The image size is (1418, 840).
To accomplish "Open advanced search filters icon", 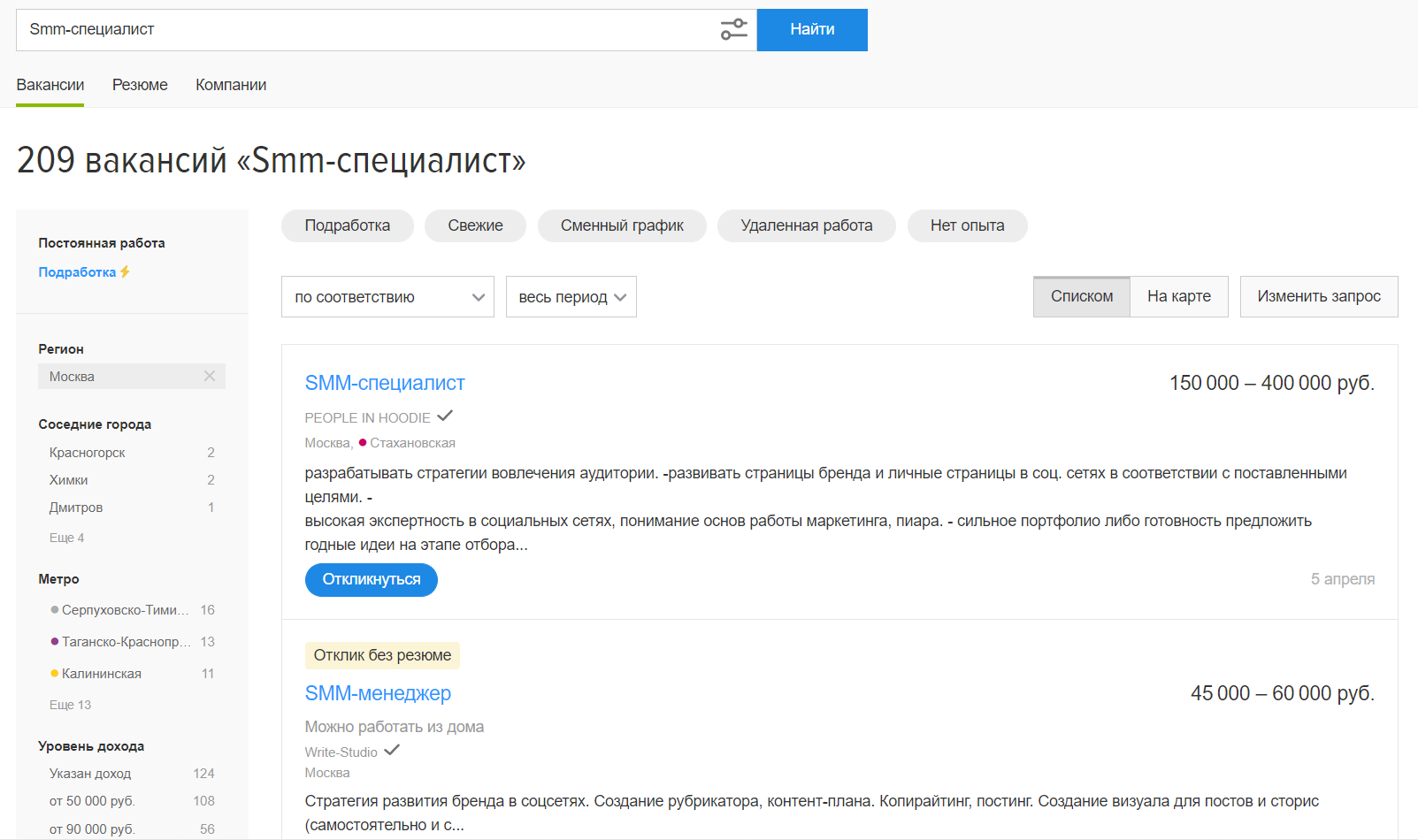I will [x=733, y=30].
